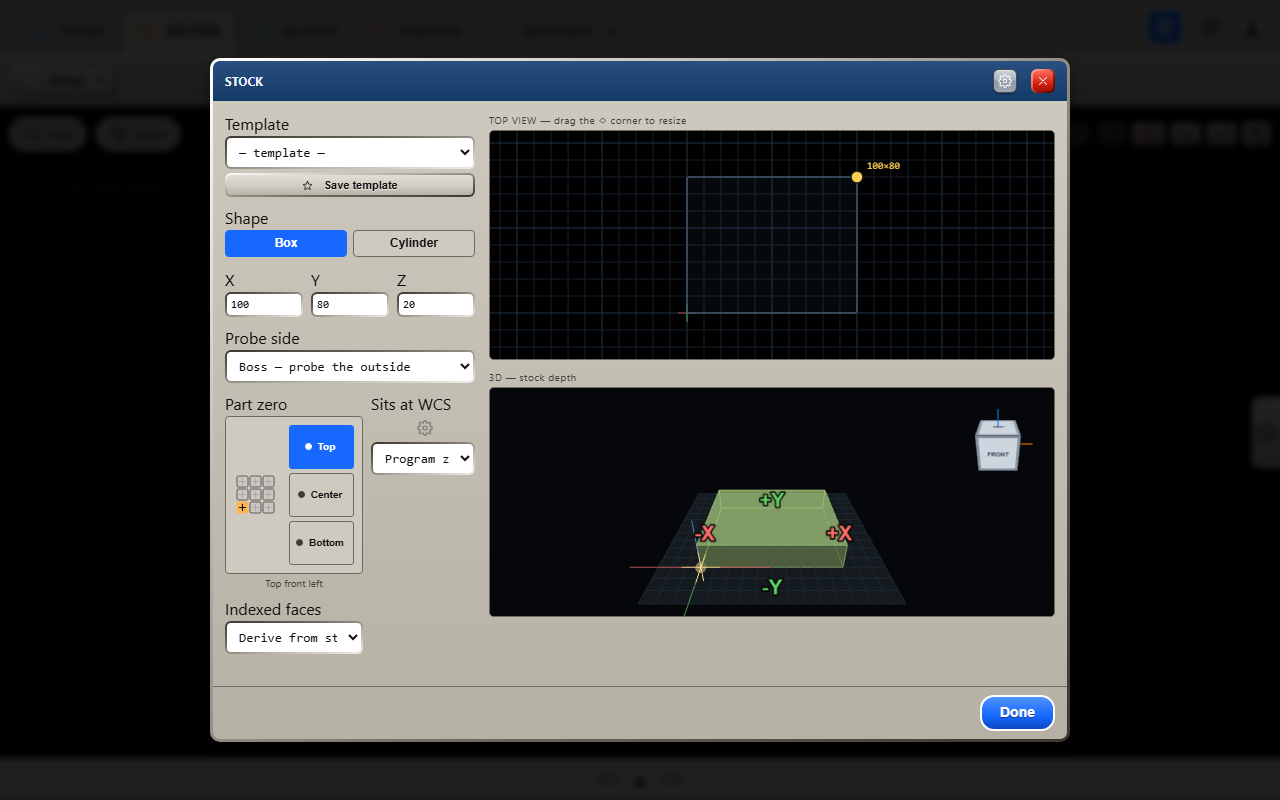Click the highlighted front left zero grid cell
The width and height of the screenshot is (1280, 800).
click(x=242, y=507)
